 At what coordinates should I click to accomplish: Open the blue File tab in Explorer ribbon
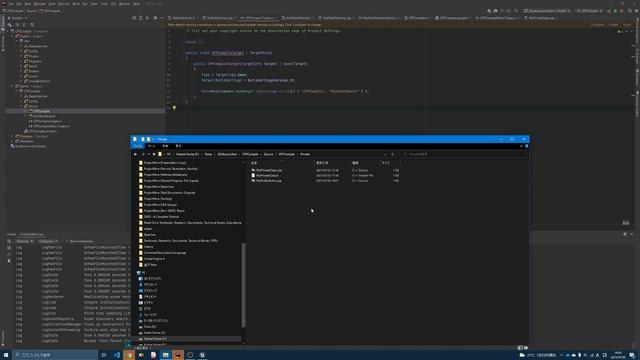pyautogui.click(x=138, y=146)
